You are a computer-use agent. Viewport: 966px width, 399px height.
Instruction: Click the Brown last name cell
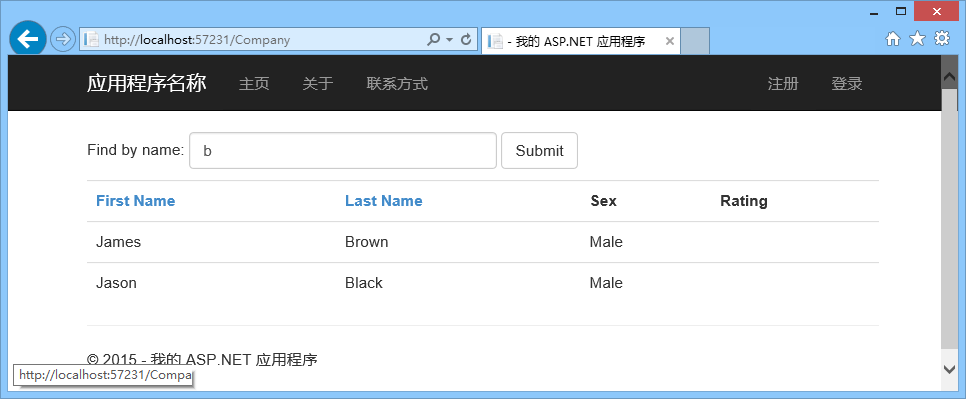click(367, 242)
